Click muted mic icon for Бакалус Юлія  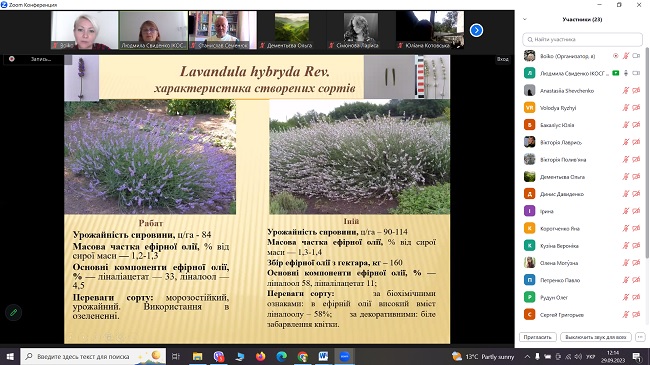coord(626,125)
